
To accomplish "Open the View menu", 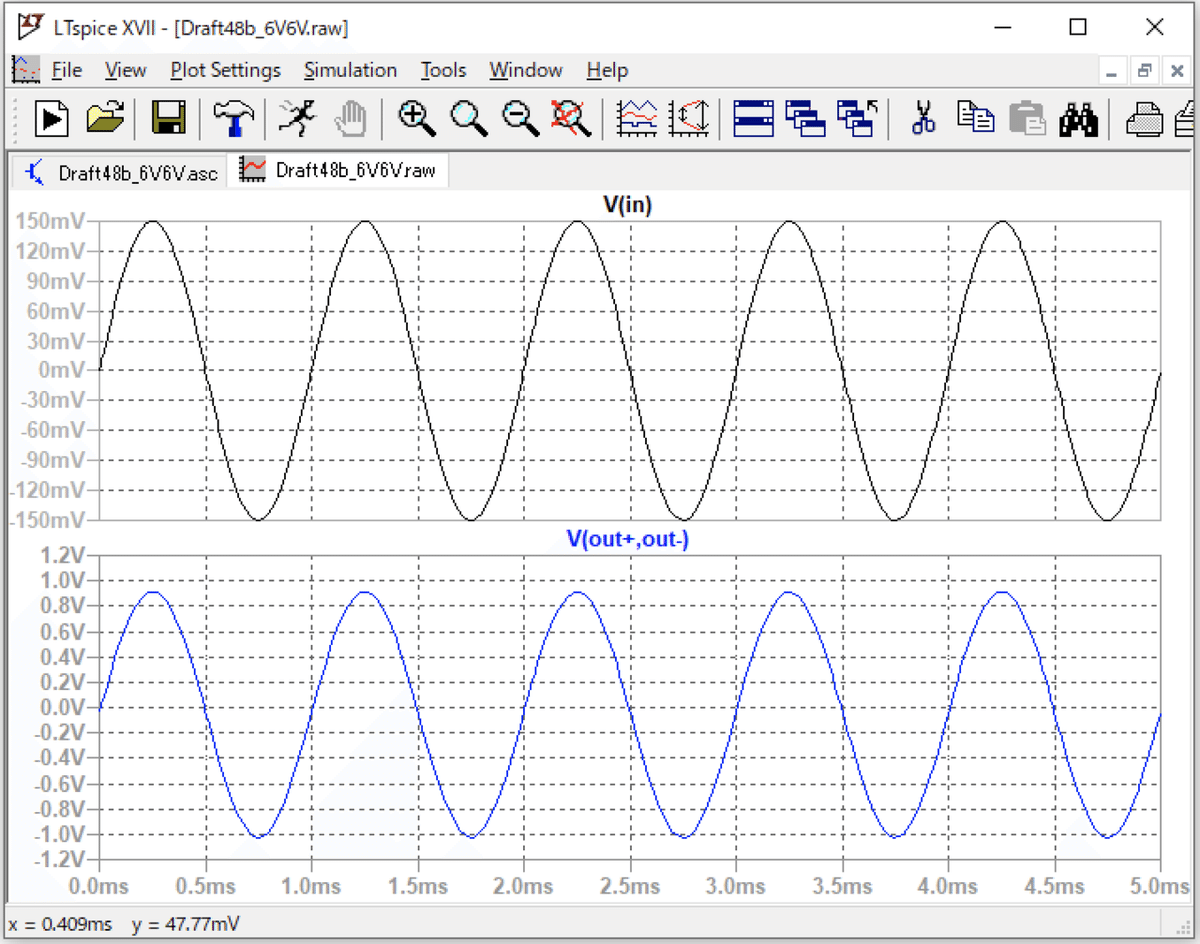I will point(126,70).
